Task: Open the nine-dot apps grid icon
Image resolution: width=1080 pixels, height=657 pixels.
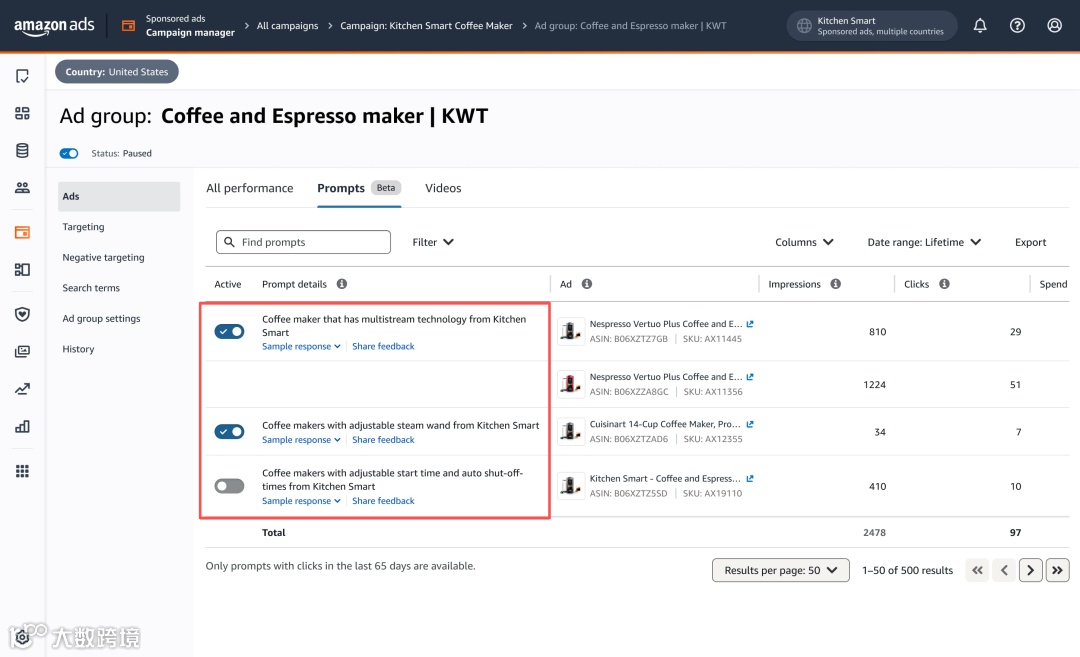Action: [22, 471]
